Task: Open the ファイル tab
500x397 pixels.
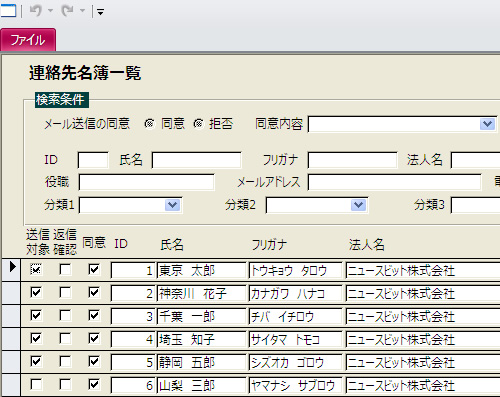Action: (x=28, y=40)
